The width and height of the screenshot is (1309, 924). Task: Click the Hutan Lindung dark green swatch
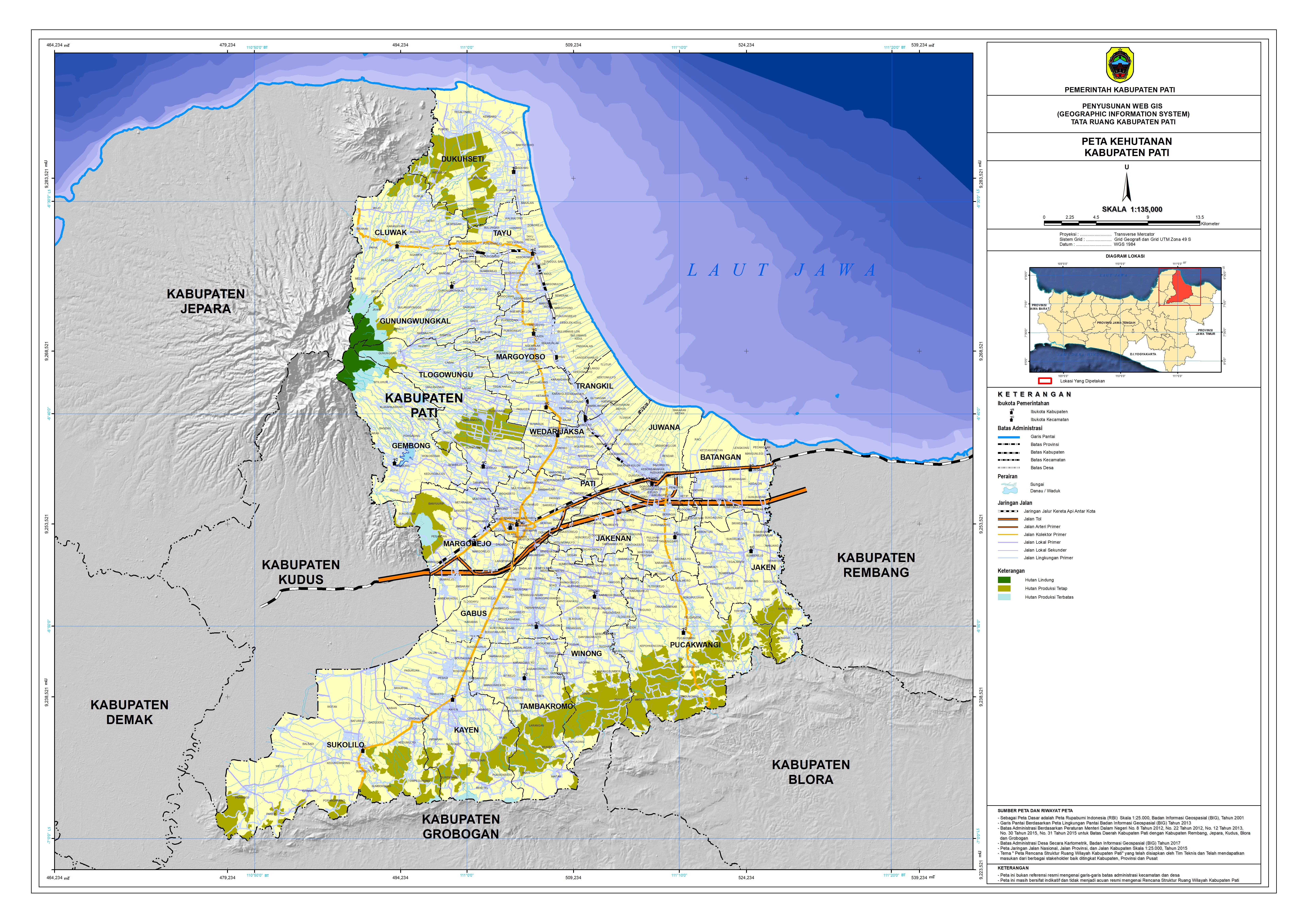(x=1004, y=580)
